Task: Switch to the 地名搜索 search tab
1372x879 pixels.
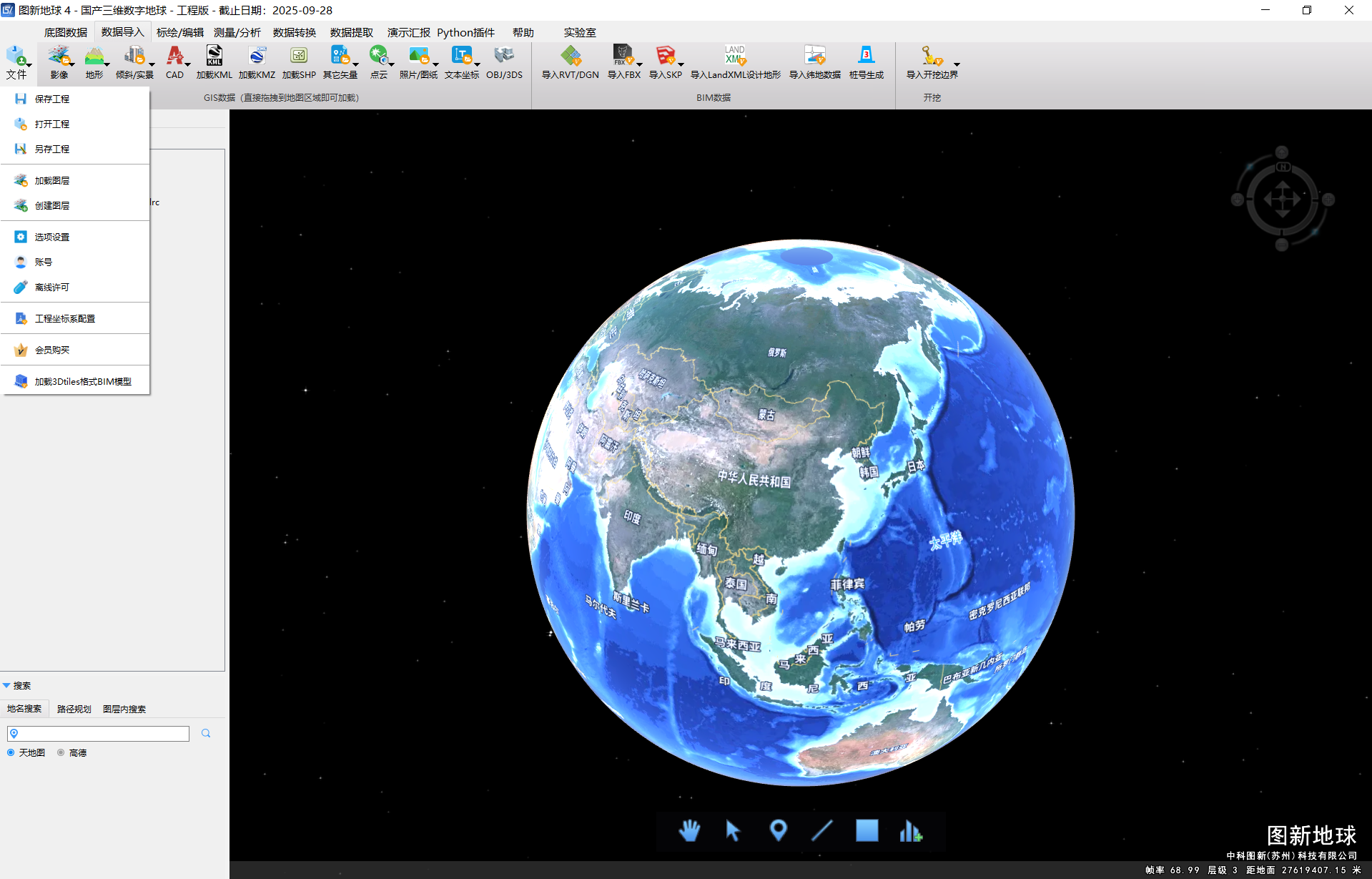Action: (x=24, y=709)
